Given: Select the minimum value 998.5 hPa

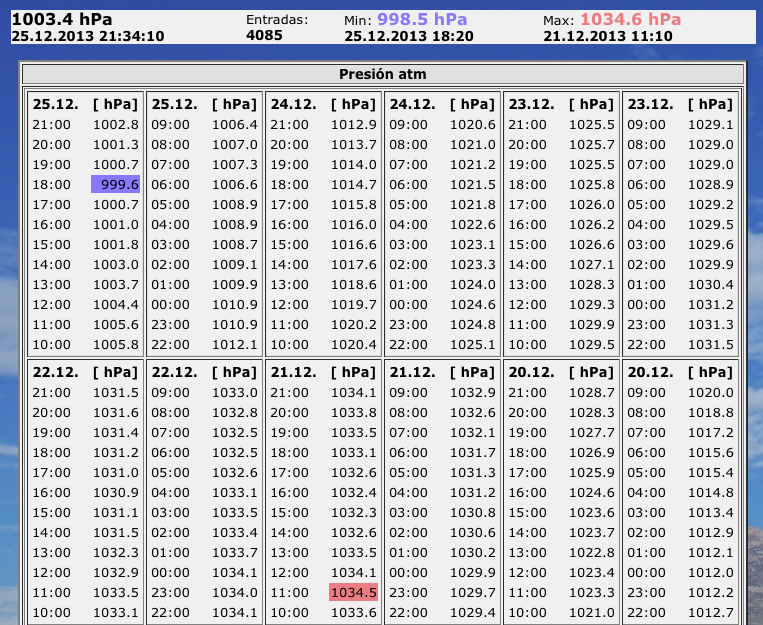Looking at the screenshot, I should point(422,19).
